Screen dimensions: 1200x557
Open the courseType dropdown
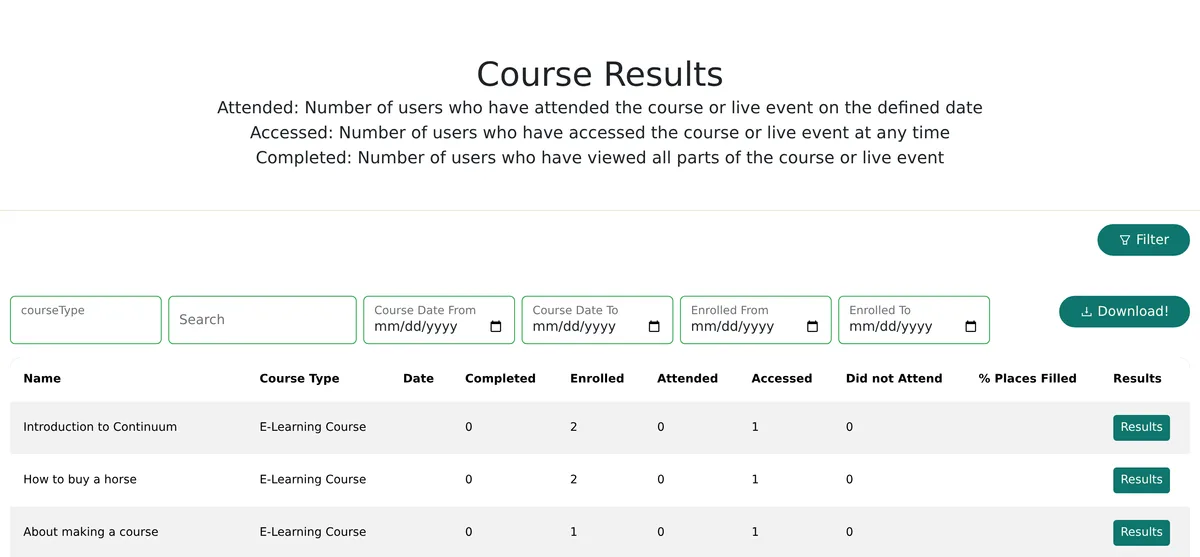(86, 320)
